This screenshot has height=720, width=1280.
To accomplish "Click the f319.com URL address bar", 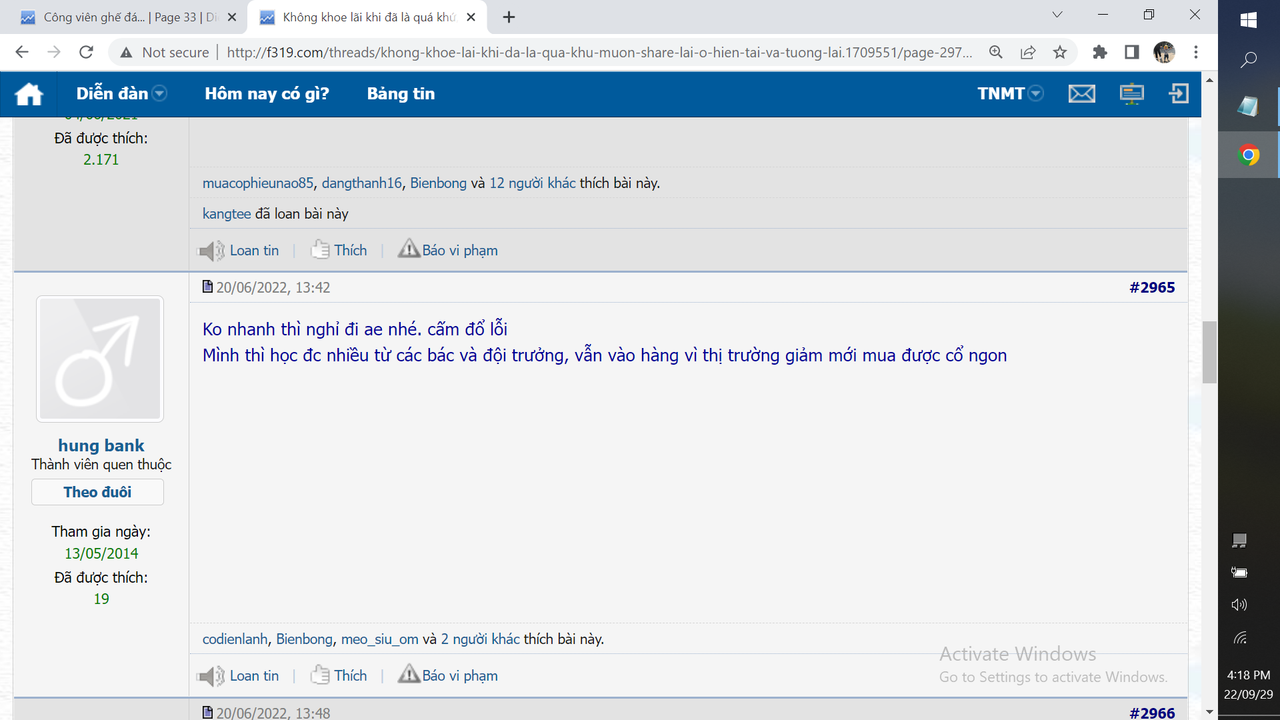I will 598,53.
